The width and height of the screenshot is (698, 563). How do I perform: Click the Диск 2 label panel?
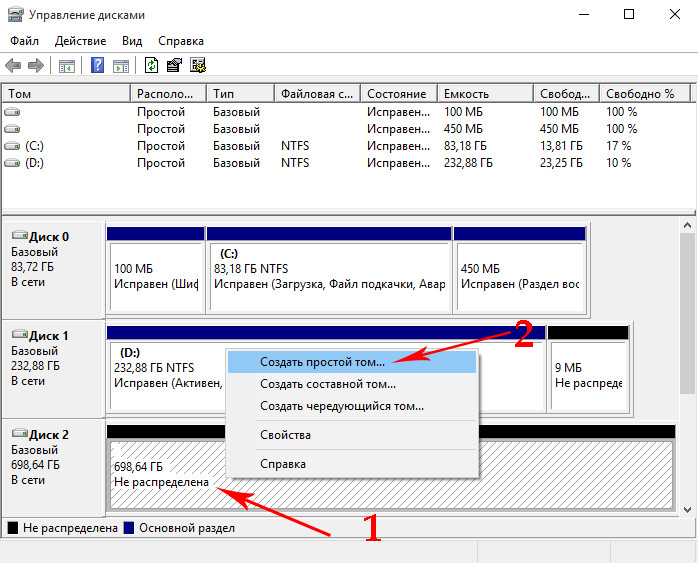pyautogui.click(x=53, y=467)
